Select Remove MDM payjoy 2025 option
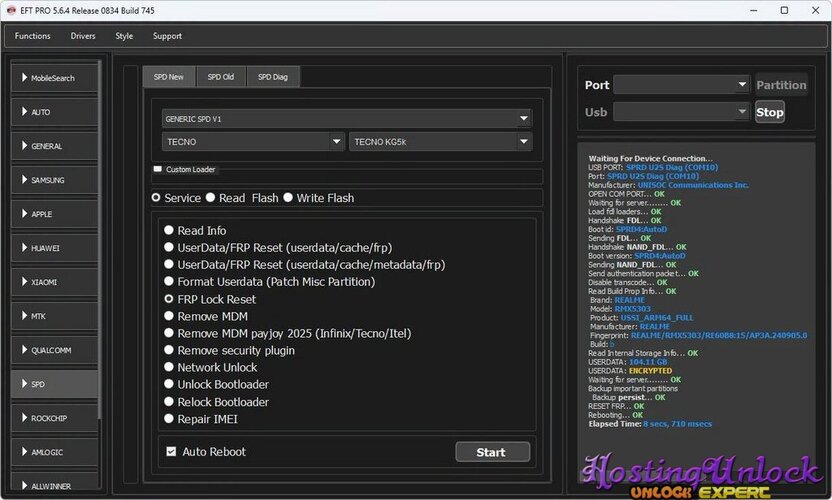 tap(169, 333)
